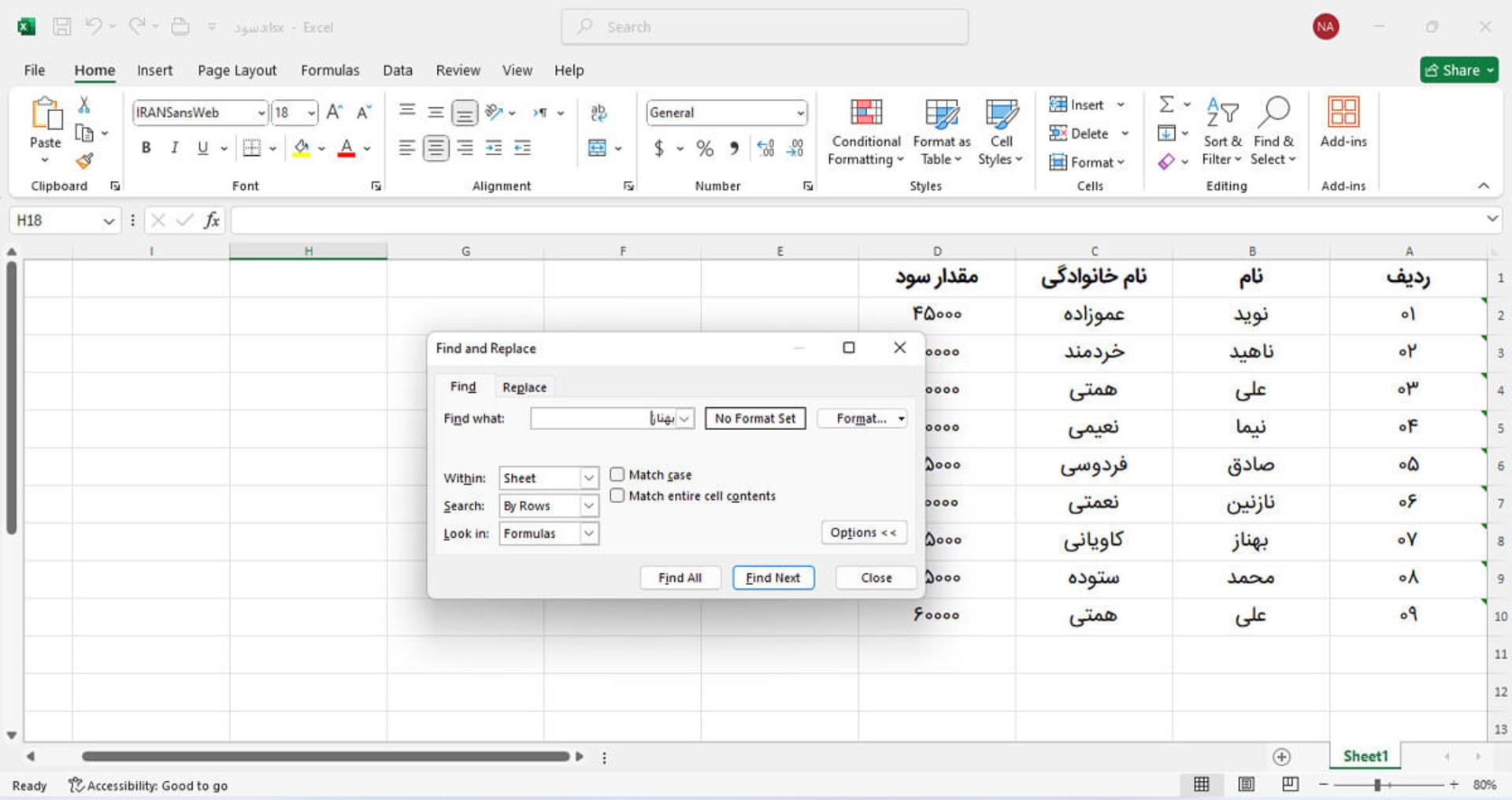This screenshot has height=800, width=1512.
Task: Click the top Search box
Action: tap(765, 27)
